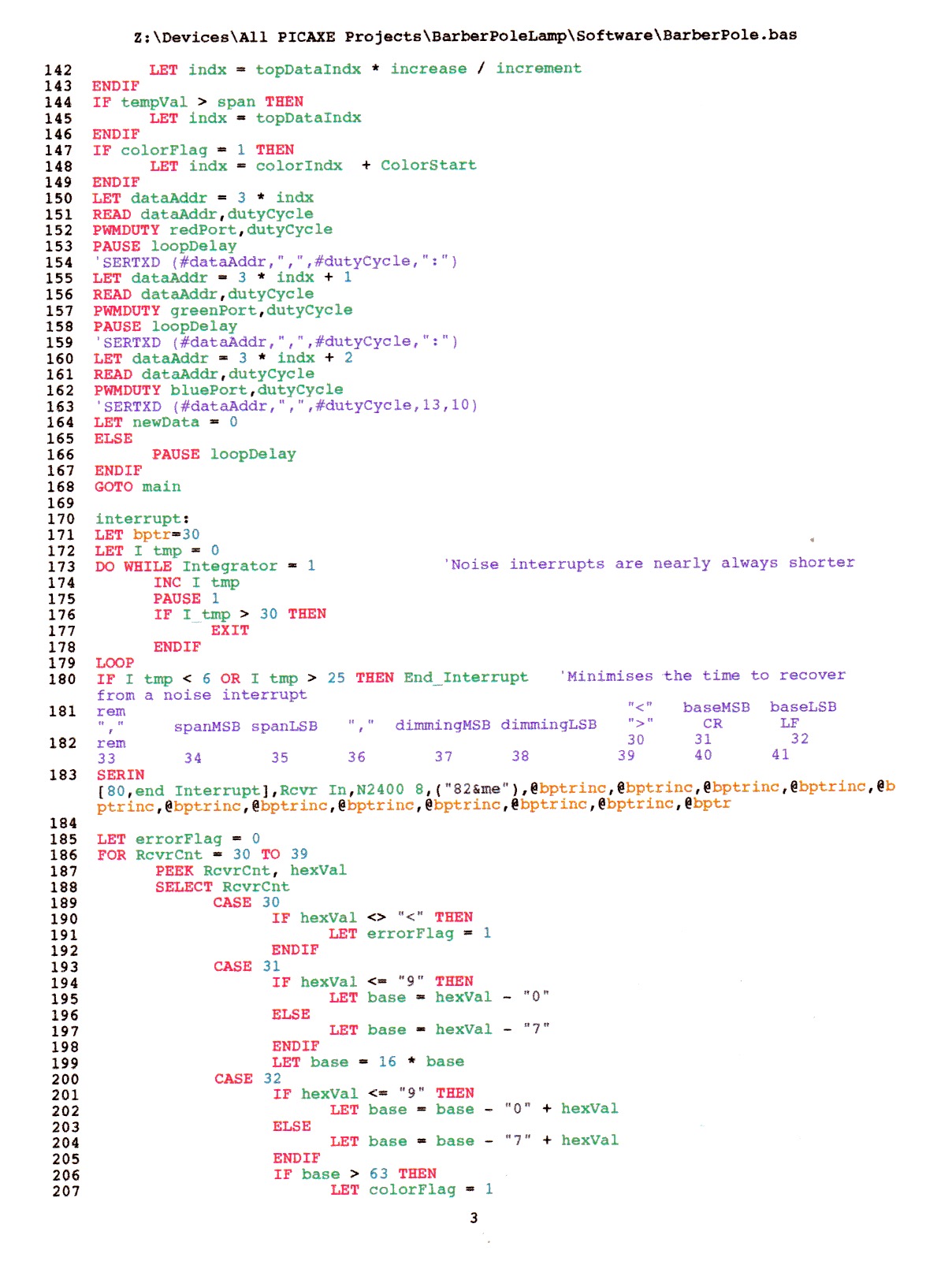Screen dimensions: 952x1261
Task: Select the SERIN keyword
Action: click(121, 775)
